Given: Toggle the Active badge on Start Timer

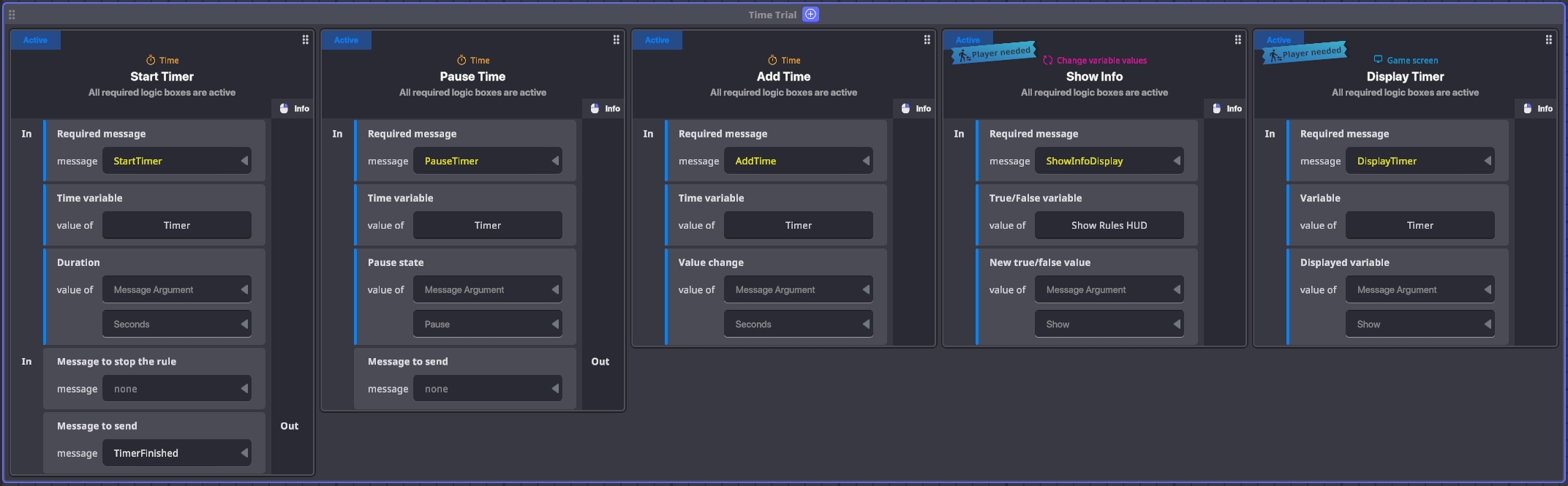Looking at the screenshot, I should 35,40.
